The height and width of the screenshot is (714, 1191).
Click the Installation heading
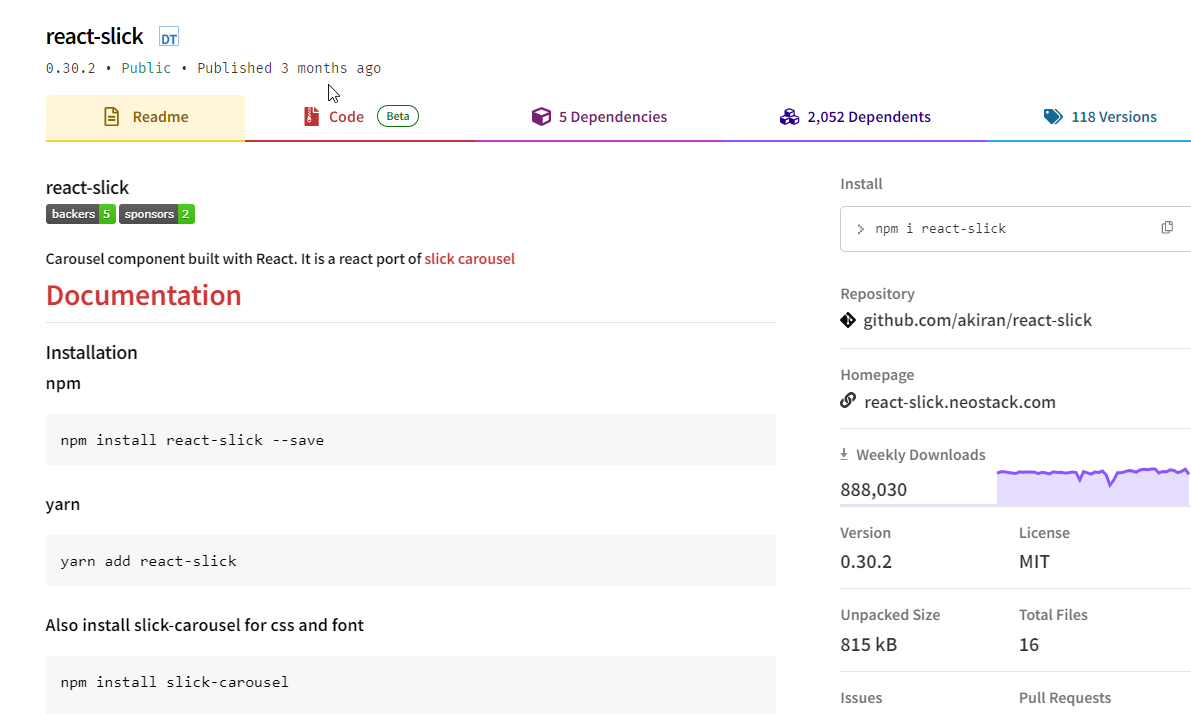(x=91, y=352)
